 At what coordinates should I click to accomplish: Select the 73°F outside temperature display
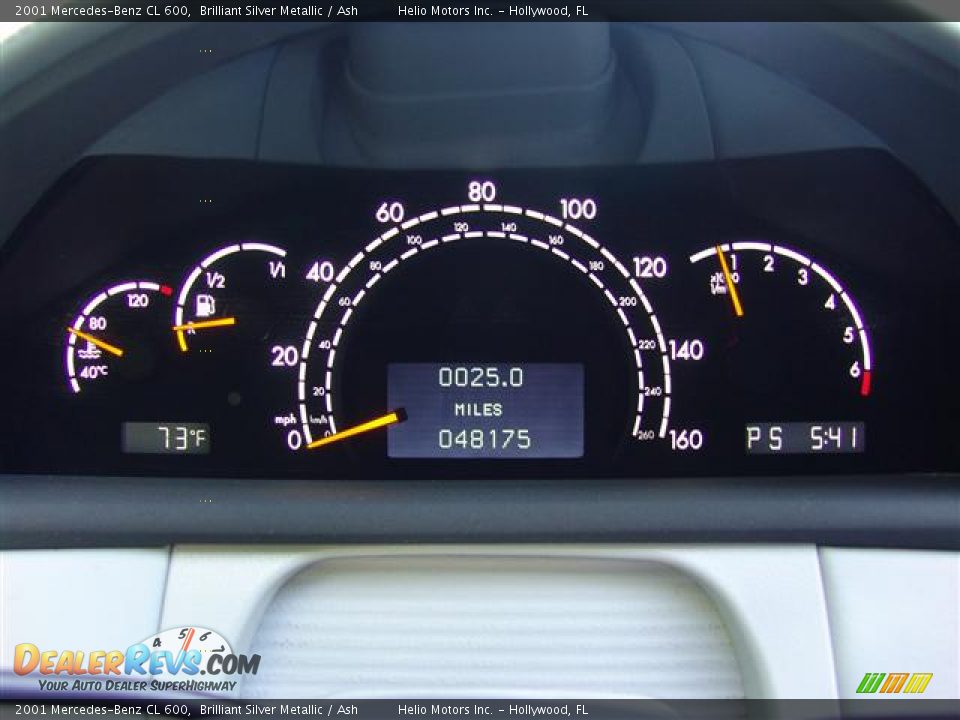pyautogui.click(x=166, y=438)
